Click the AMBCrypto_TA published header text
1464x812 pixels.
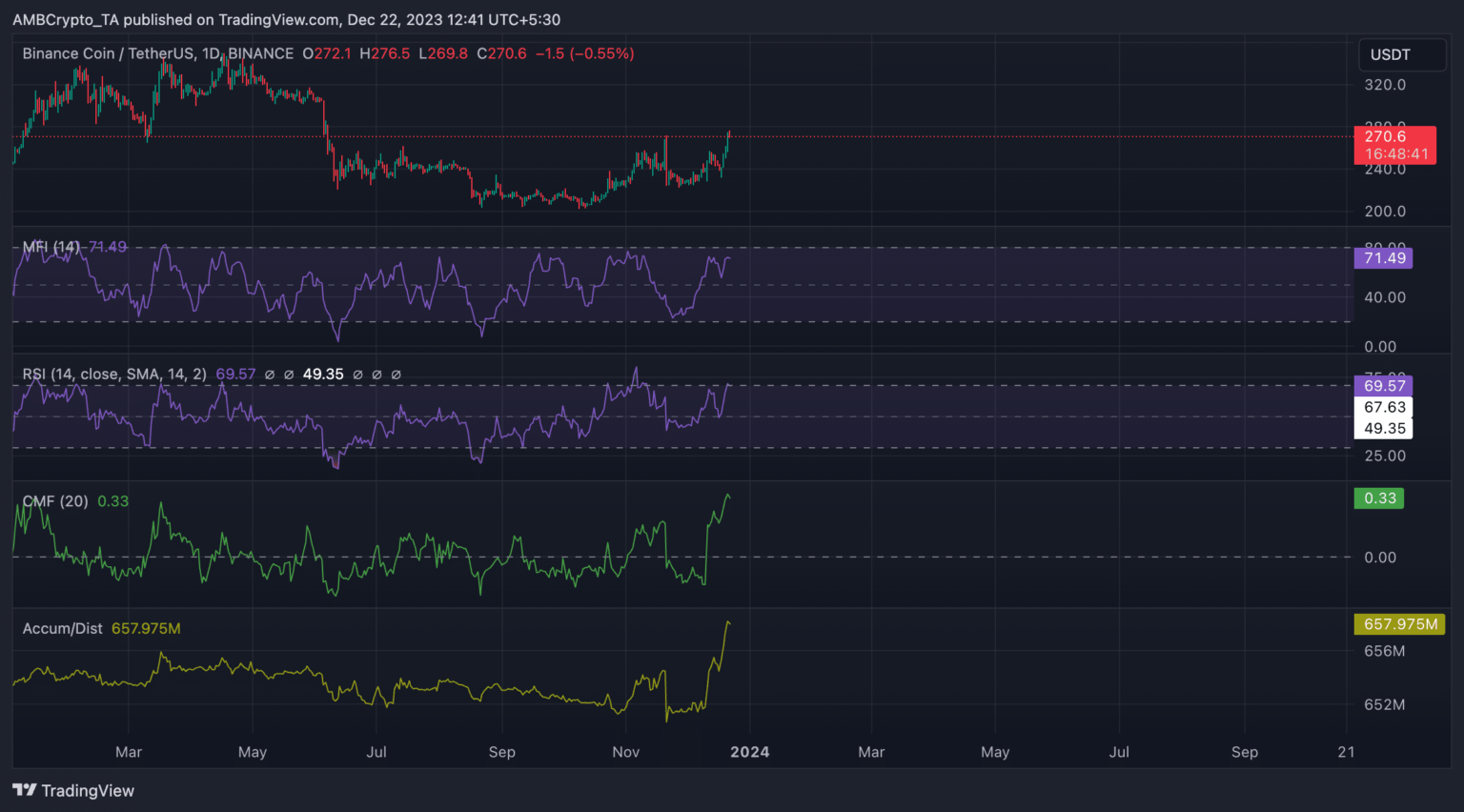[x=286, y=19]
